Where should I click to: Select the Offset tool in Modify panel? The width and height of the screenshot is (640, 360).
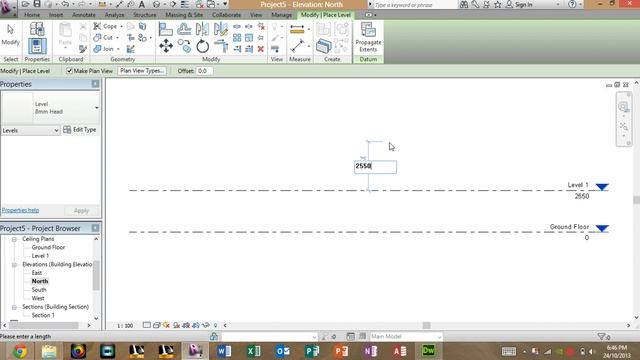coord(184,29)
